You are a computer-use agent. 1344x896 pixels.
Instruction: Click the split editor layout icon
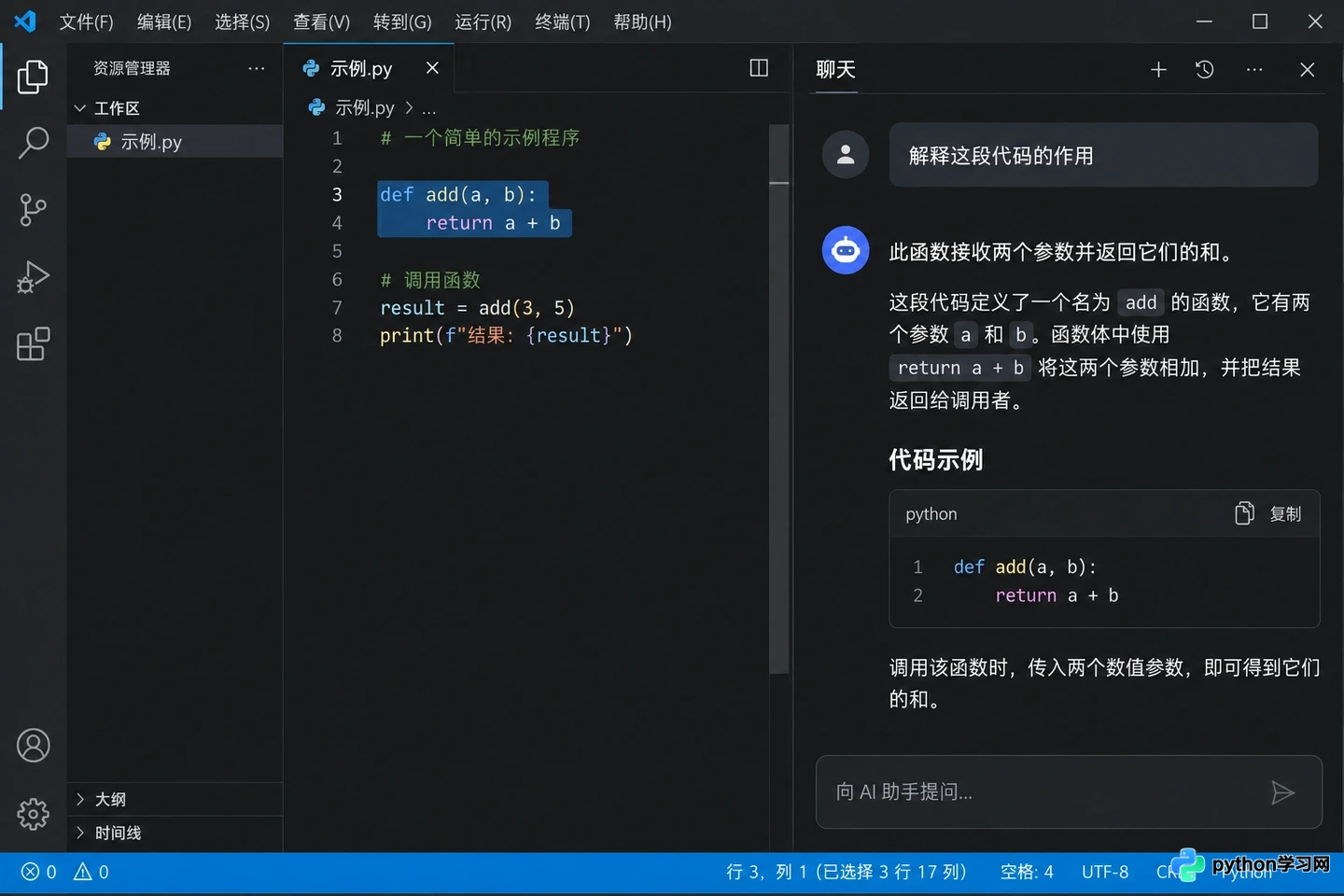pos(759,68)
